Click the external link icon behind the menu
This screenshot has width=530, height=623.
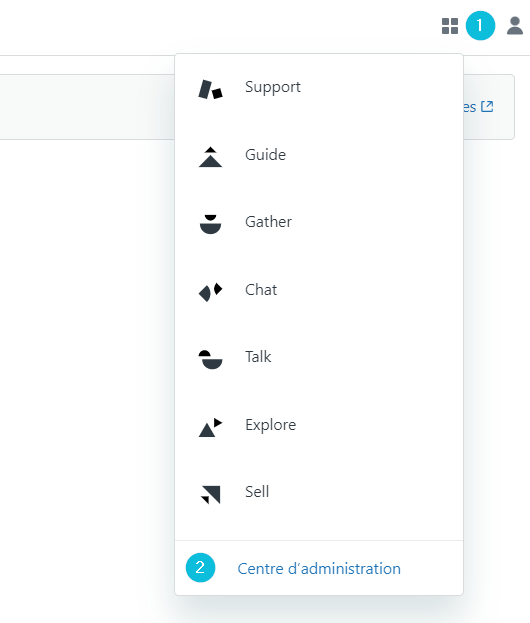[487, 106]
